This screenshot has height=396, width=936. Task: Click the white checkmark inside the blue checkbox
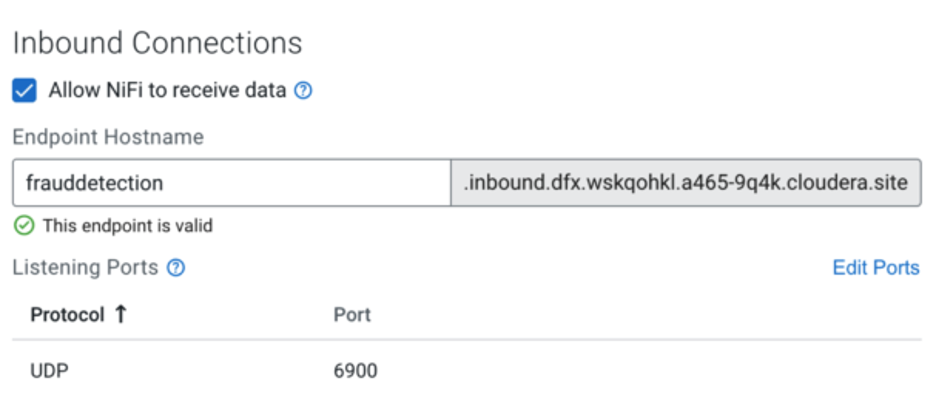(x=24, y=91)
